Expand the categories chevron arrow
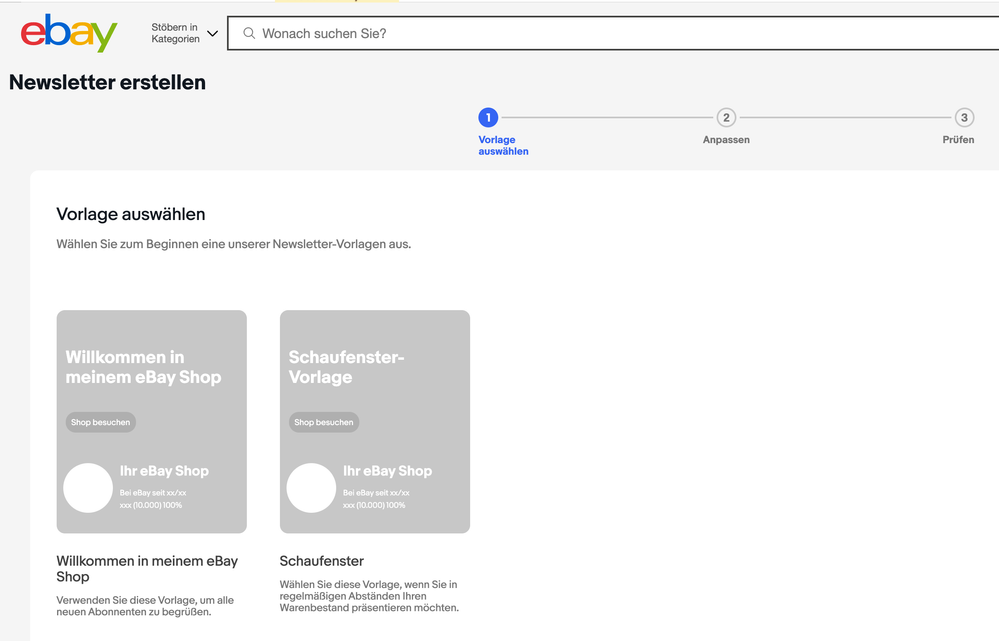 point(212,34)
